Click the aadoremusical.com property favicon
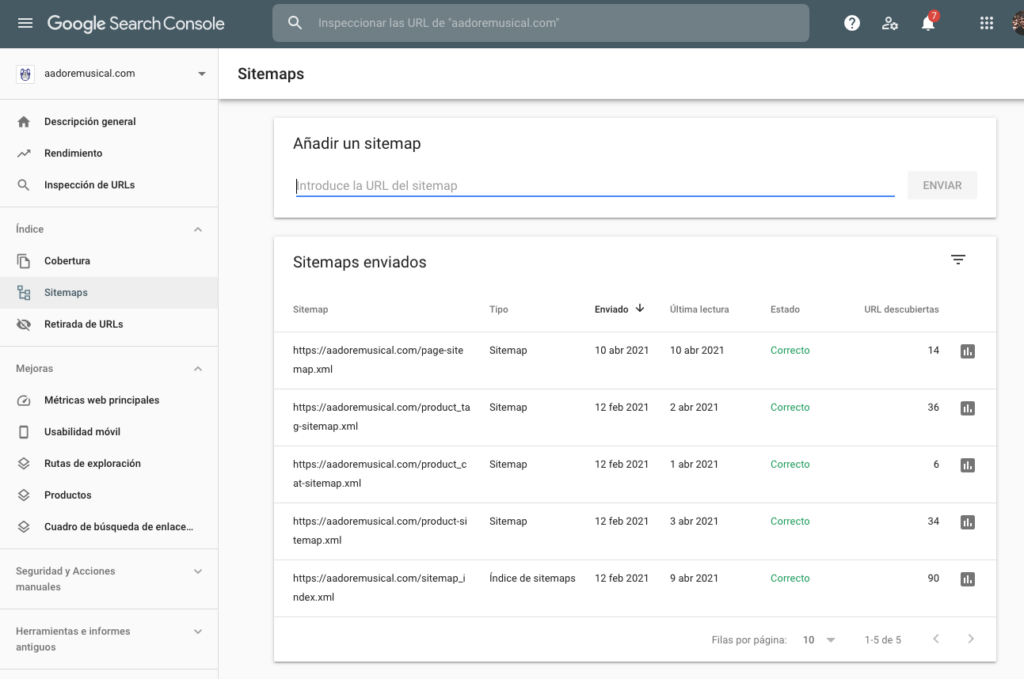The width and height of the screenshot is (1024, 679). pyautogui.click(x=25, y=74)
